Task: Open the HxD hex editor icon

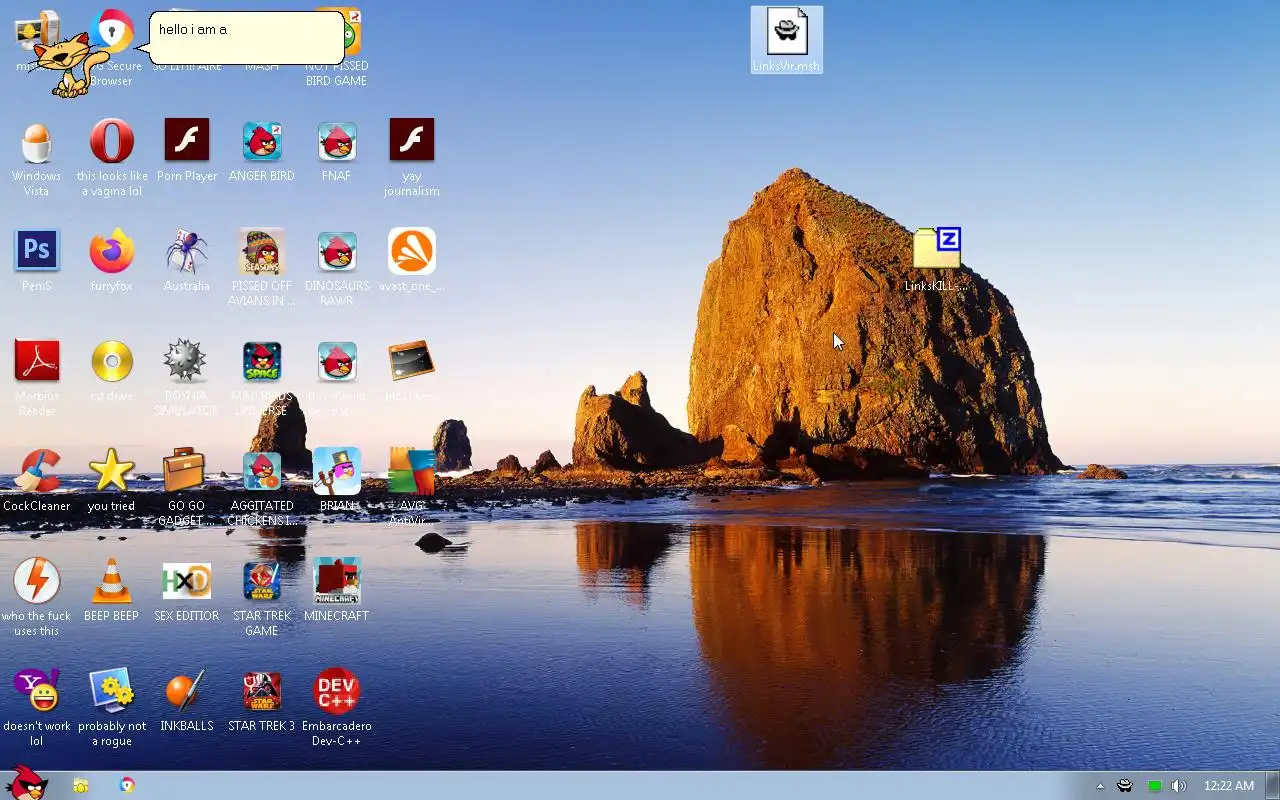Action: (x=187, y=580)
